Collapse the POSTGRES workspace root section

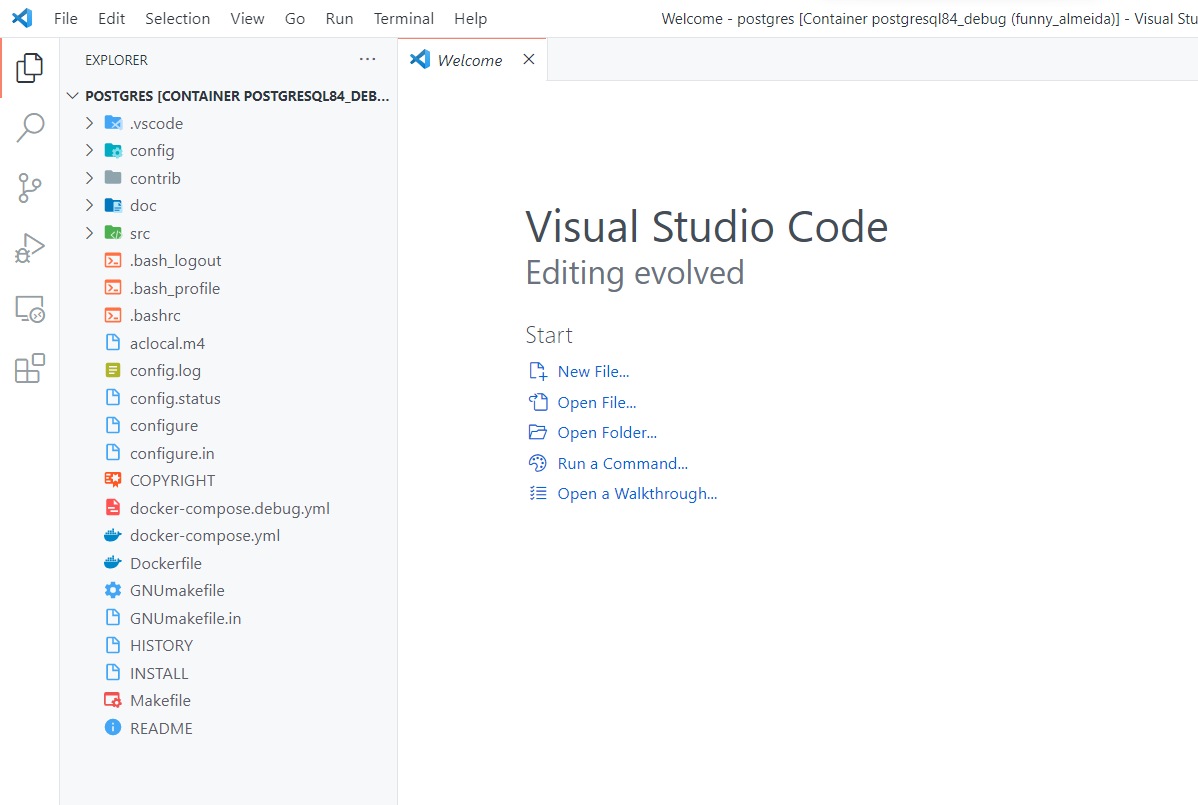(73, 95)
